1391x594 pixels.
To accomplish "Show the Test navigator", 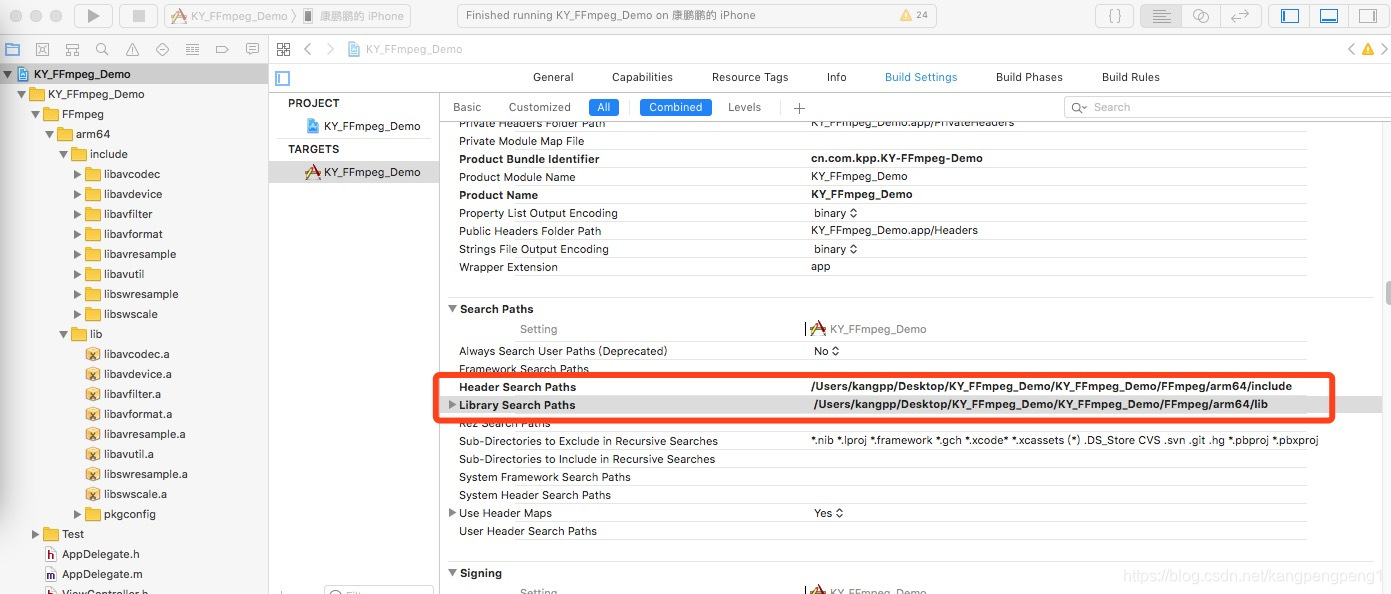I will (162, 49).
